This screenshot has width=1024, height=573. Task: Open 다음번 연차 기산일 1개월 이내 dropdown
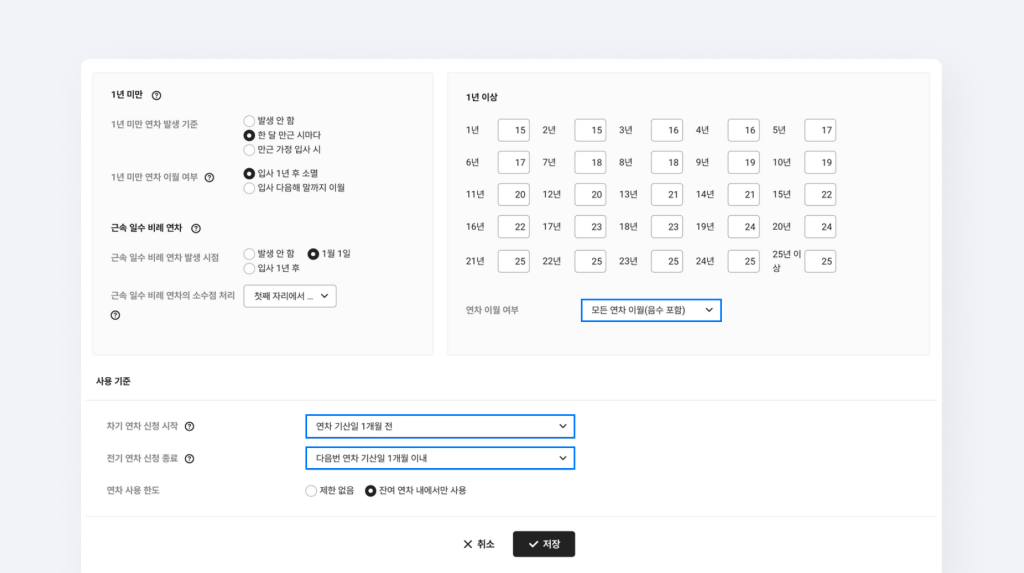point(440,458)
